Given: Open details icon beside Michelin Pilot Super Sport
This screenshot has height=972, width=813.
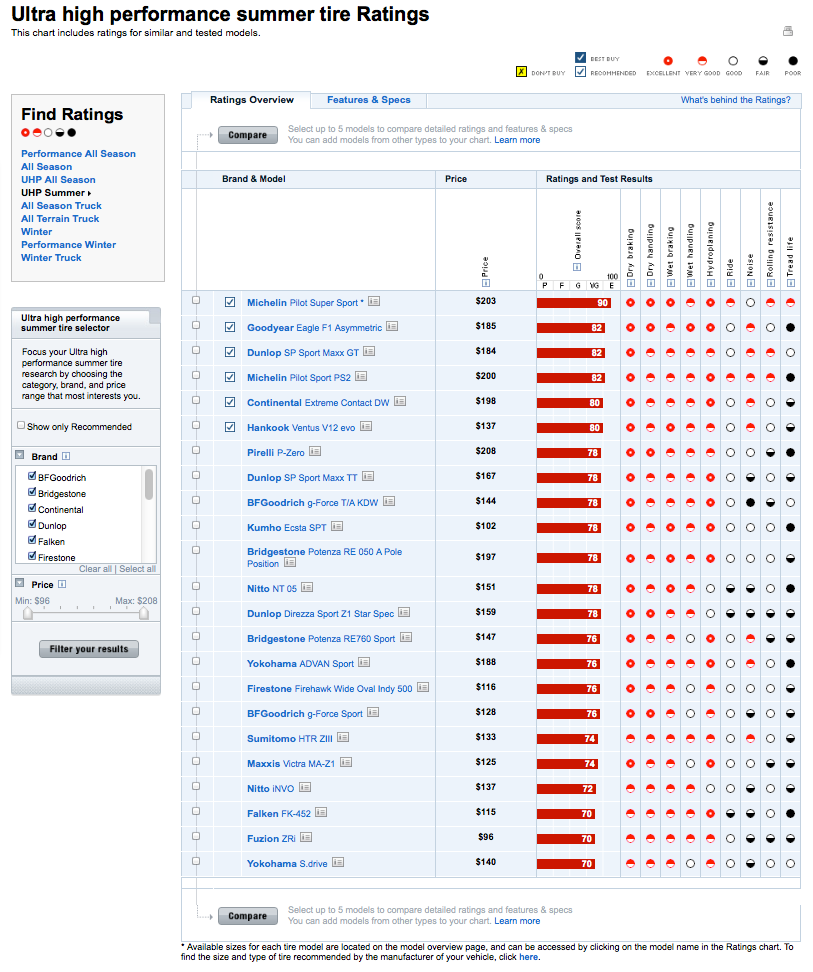Looking at the screenshot, I should click(374, 301).
